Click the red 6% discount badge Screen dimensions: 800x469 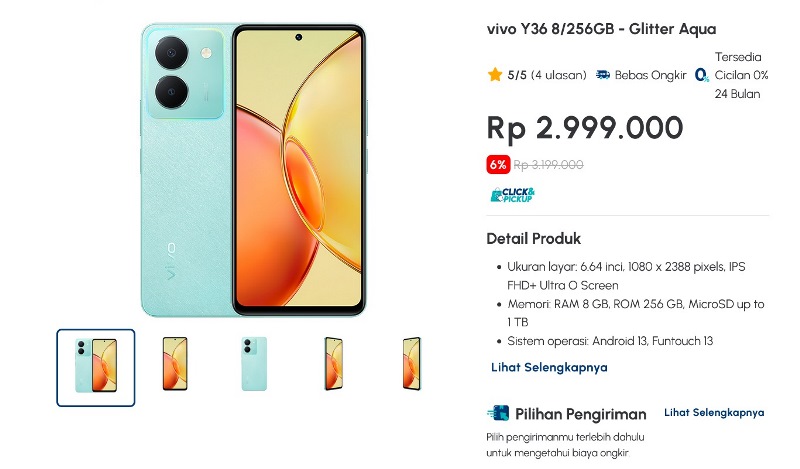pyautogui.click(x=498, y=165)
